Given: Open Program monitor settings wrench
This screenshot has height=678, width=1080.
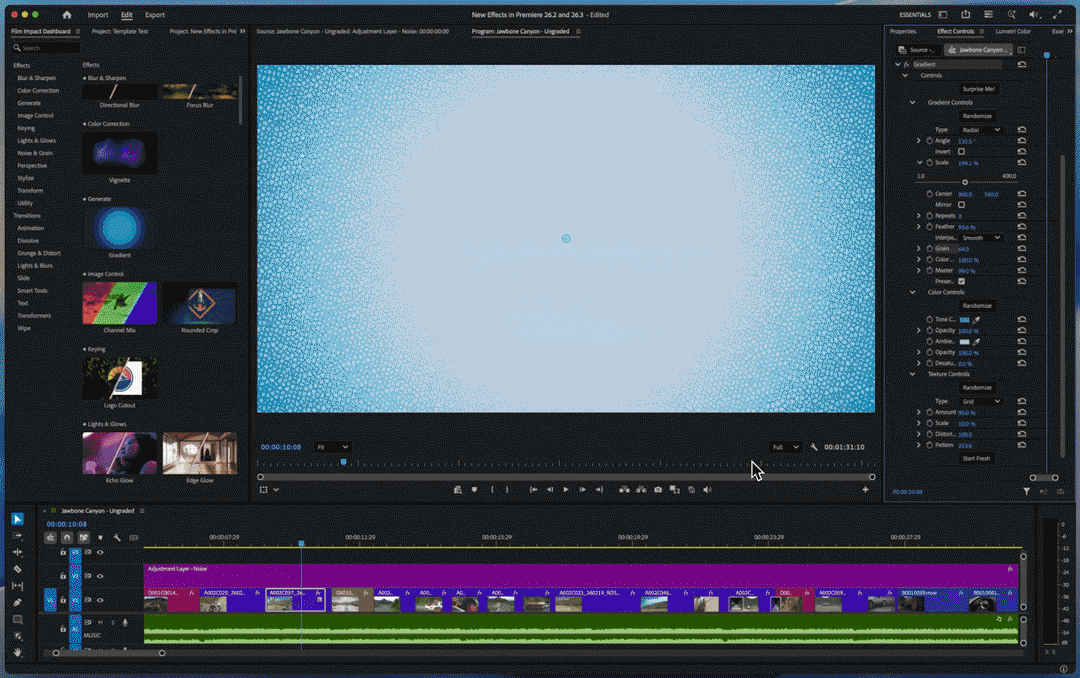Looking at the screenshot, I should 814,447.
